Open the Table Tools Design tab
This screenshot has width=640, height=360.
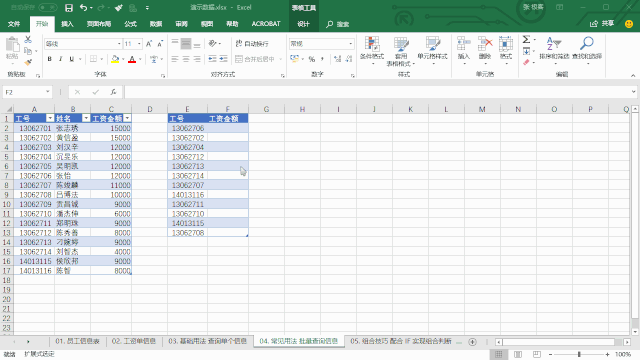coord(303,24)
